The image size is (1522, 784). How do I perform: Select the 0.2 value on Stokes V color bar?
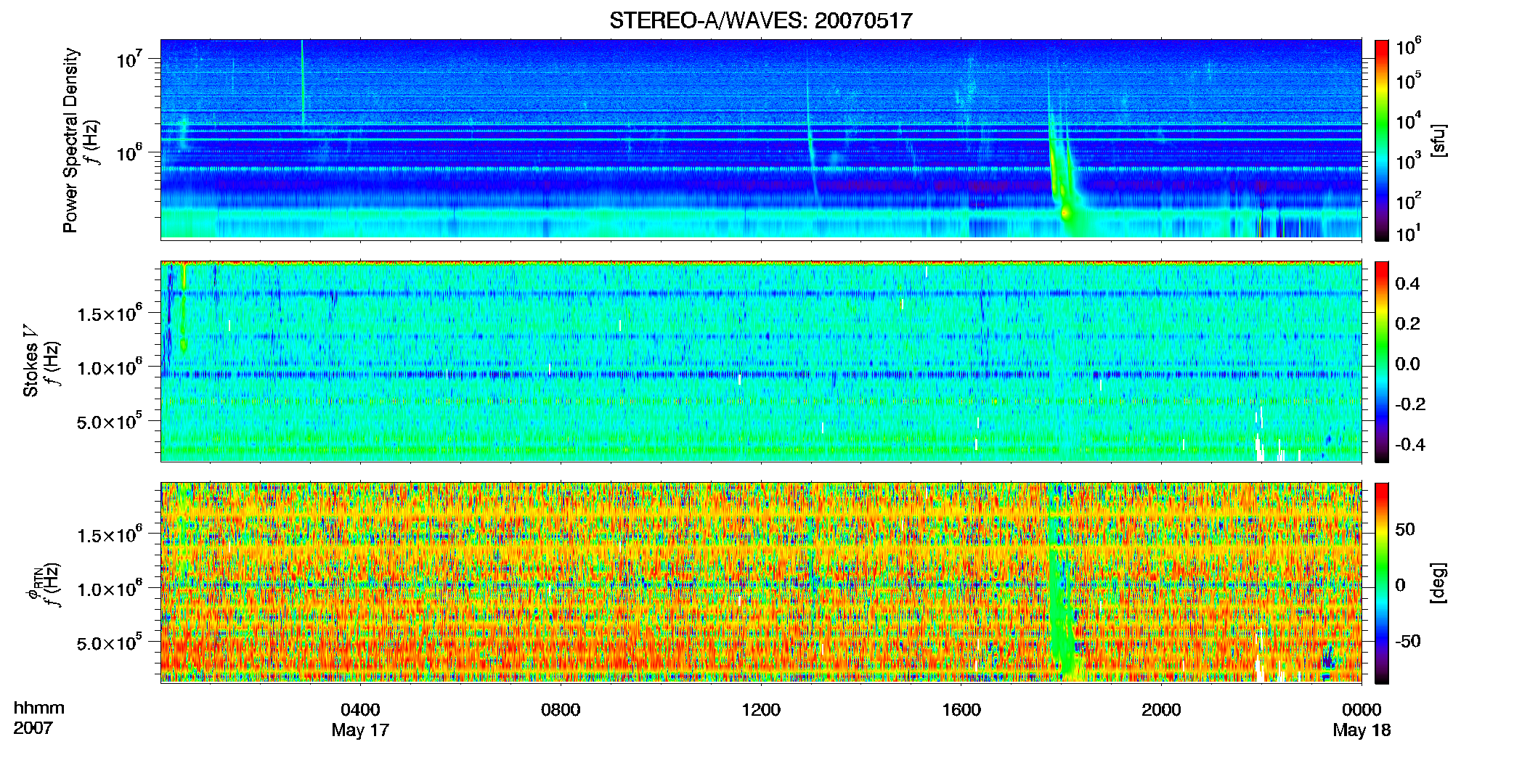click(x=1407, y=324)
